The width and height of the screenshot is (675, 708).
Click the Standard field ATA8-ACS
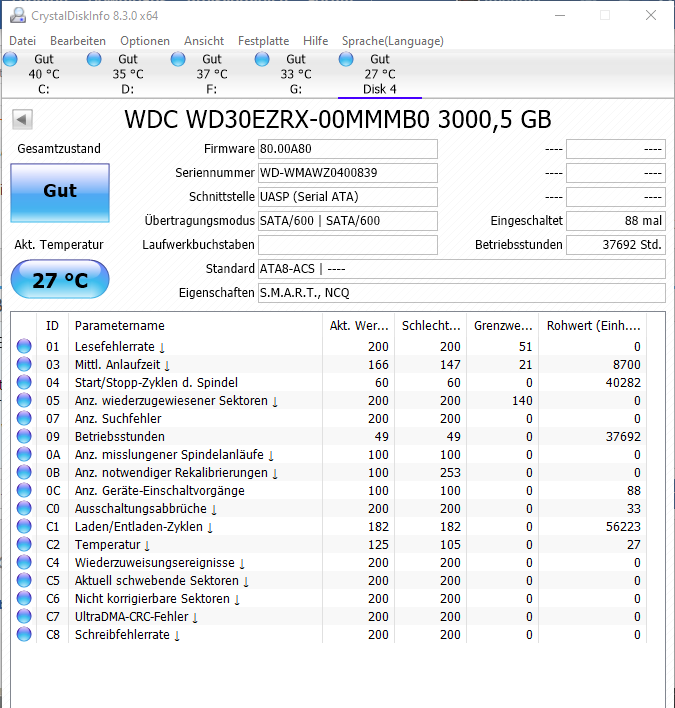point(462,269)
